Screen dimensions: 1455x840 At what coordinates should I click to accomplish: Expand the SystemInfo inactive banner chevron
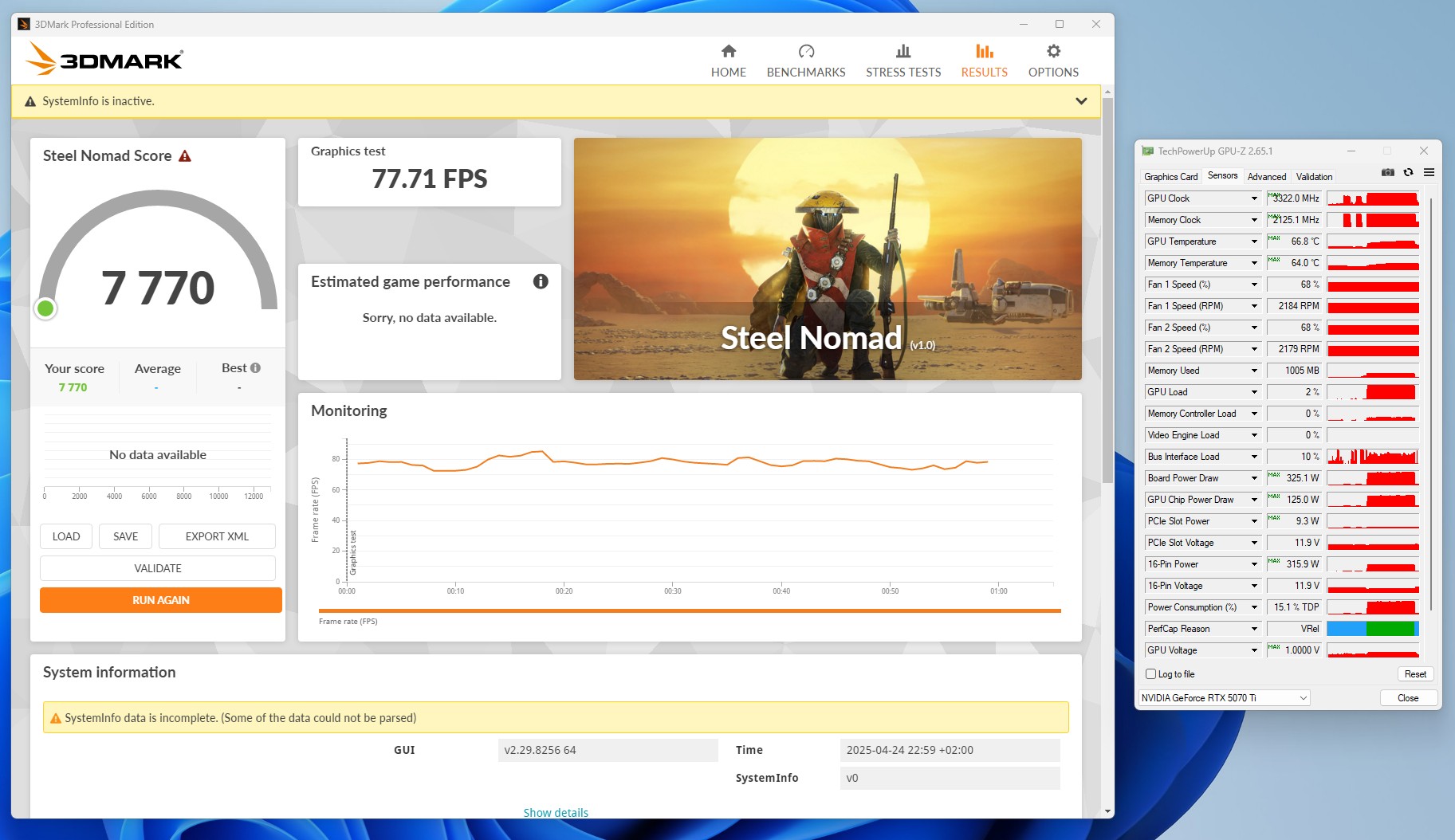(x=1081, y=101)
